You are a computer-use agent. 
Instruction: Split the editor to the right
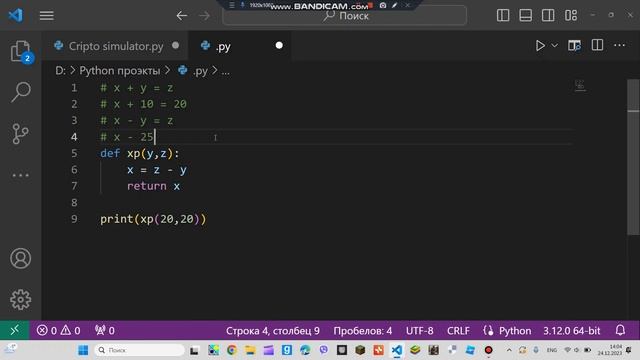coord(597,45)
